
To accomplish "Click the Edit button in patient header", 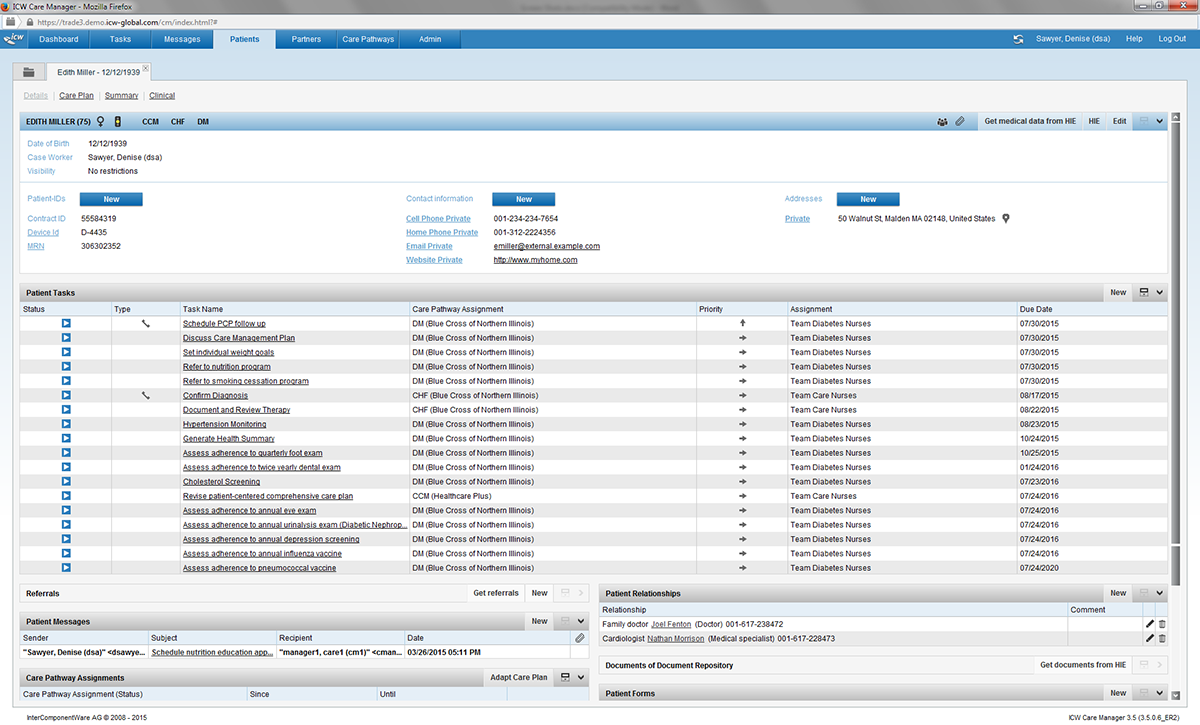I will (x=1119, y=121).
